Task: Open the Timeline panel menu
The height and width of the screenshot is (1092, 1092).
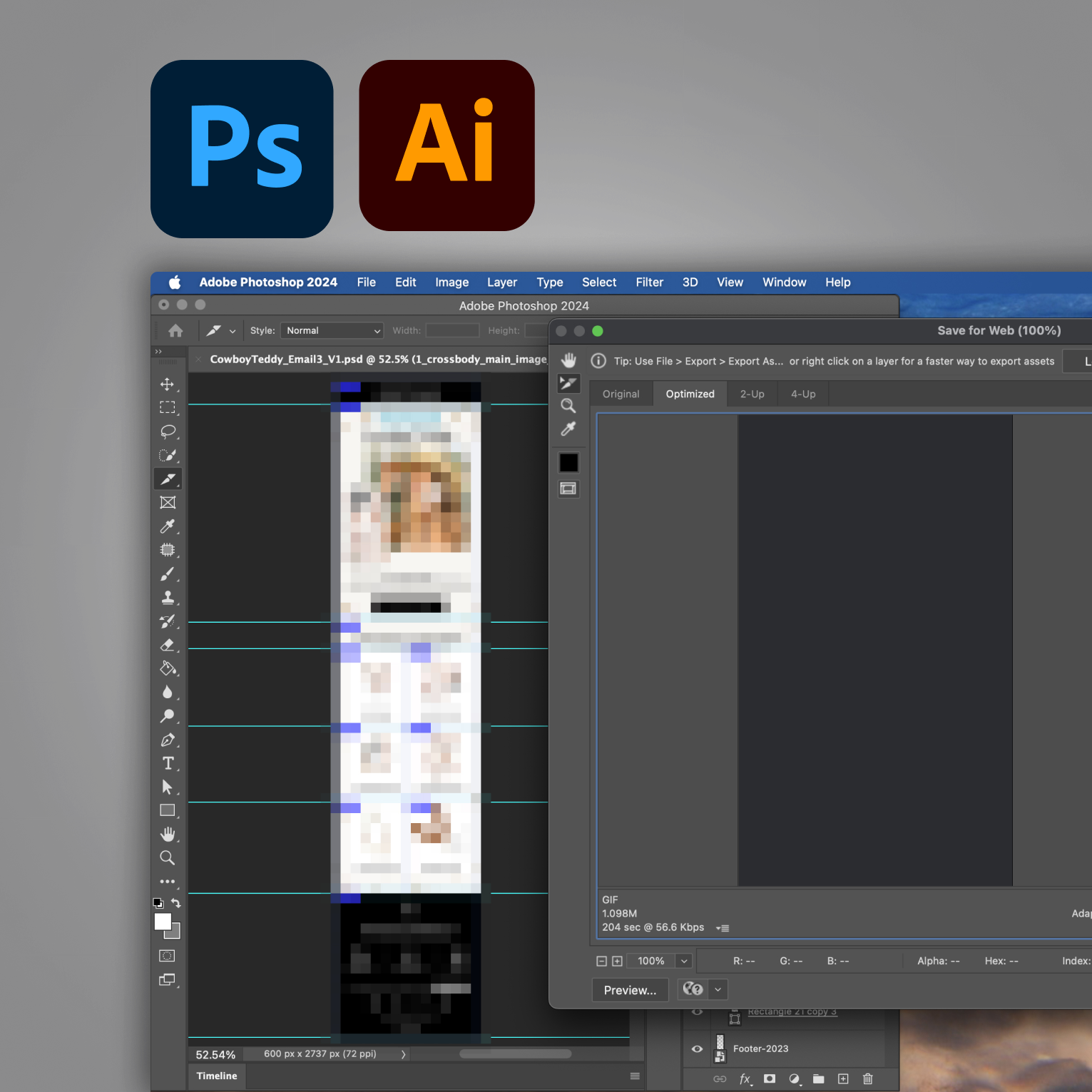Action: pyautogui.click(x=635, y=1076)
